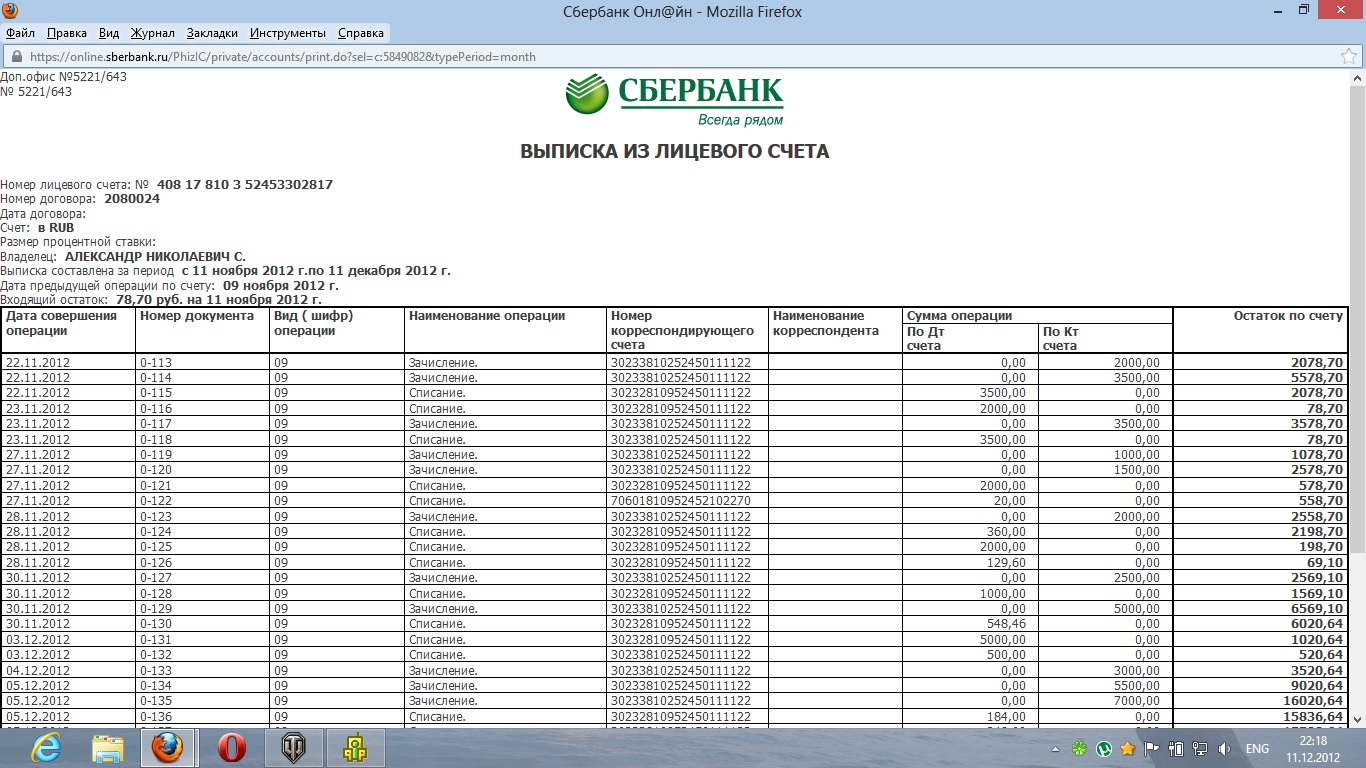Click the volume speaker tray icon

tap(1225, 749)
